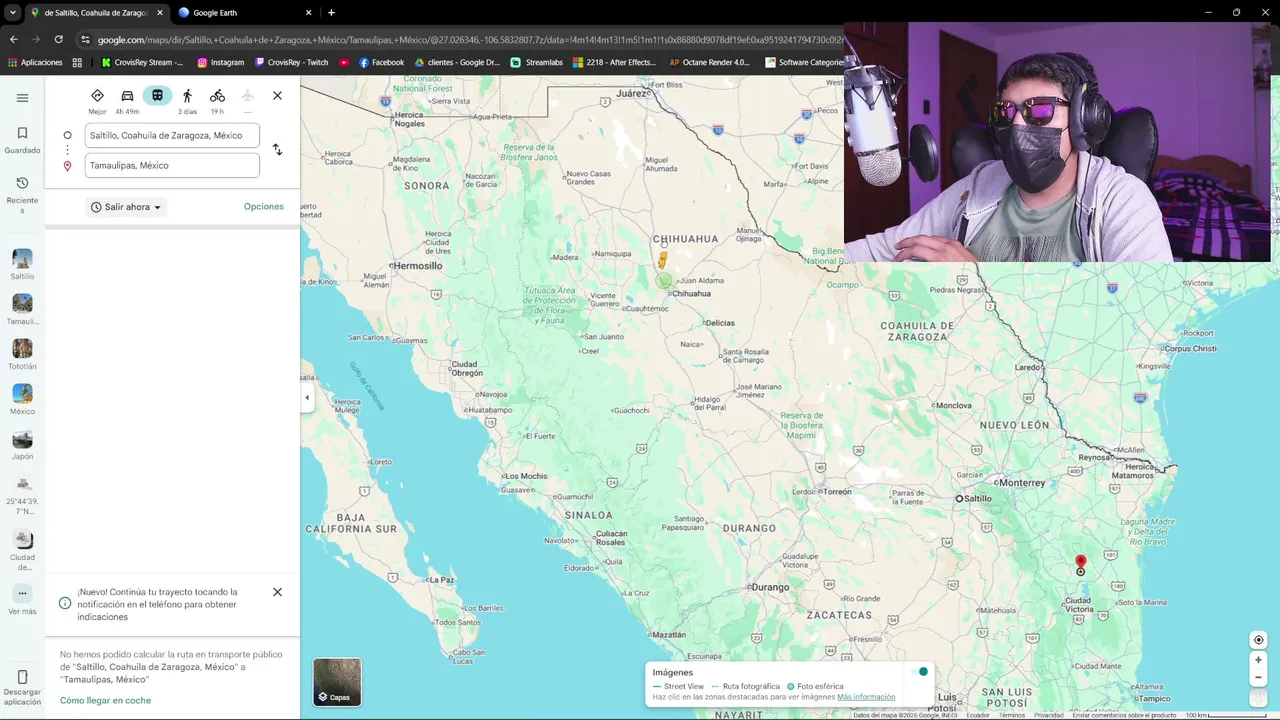Edit destination field Tamaulipas, México
This screenshot has height=720, width=1280.
(171, 165)
